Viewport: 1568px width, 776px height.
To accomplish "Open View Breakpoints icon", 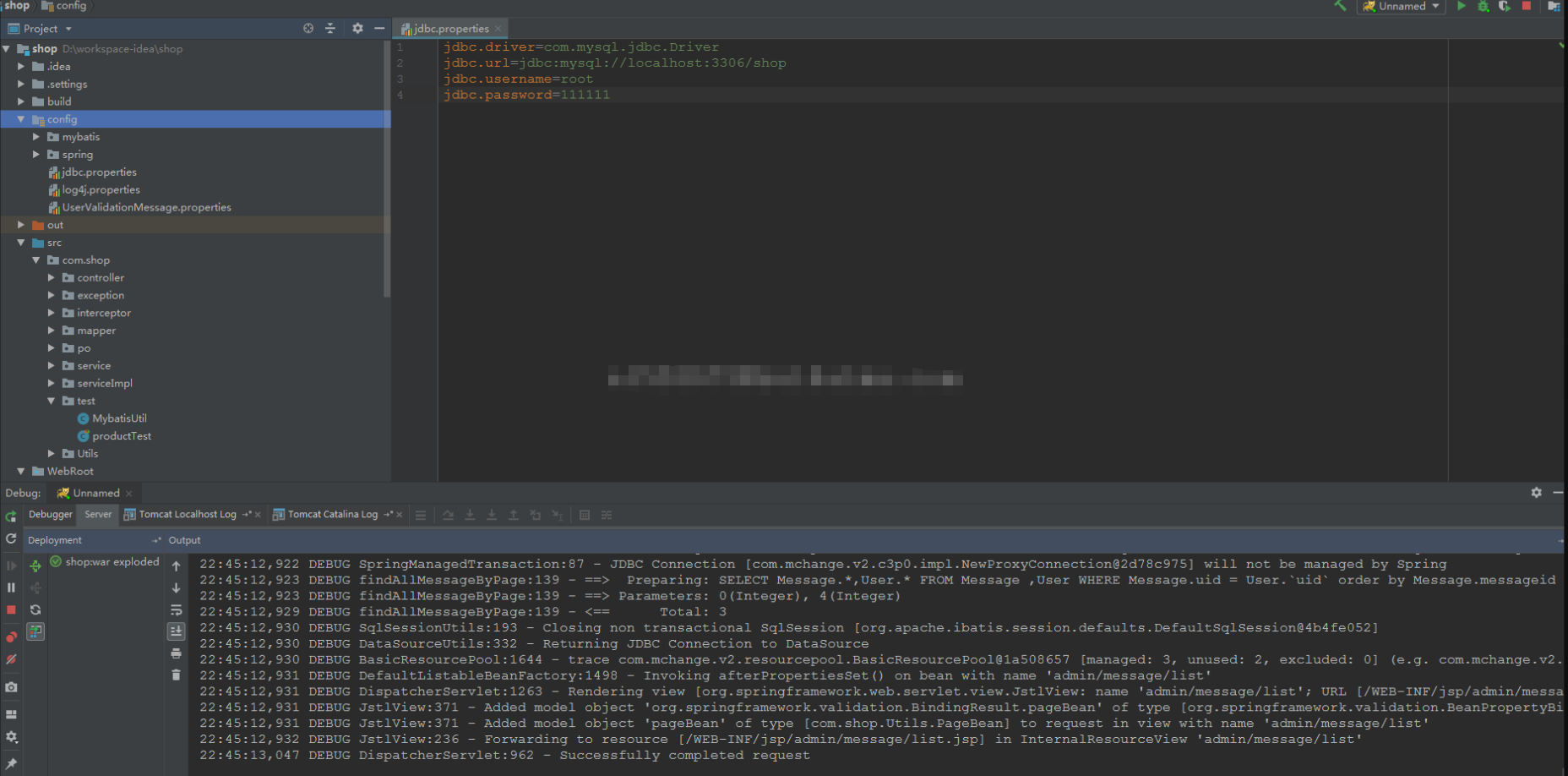I will click(11, 637).
